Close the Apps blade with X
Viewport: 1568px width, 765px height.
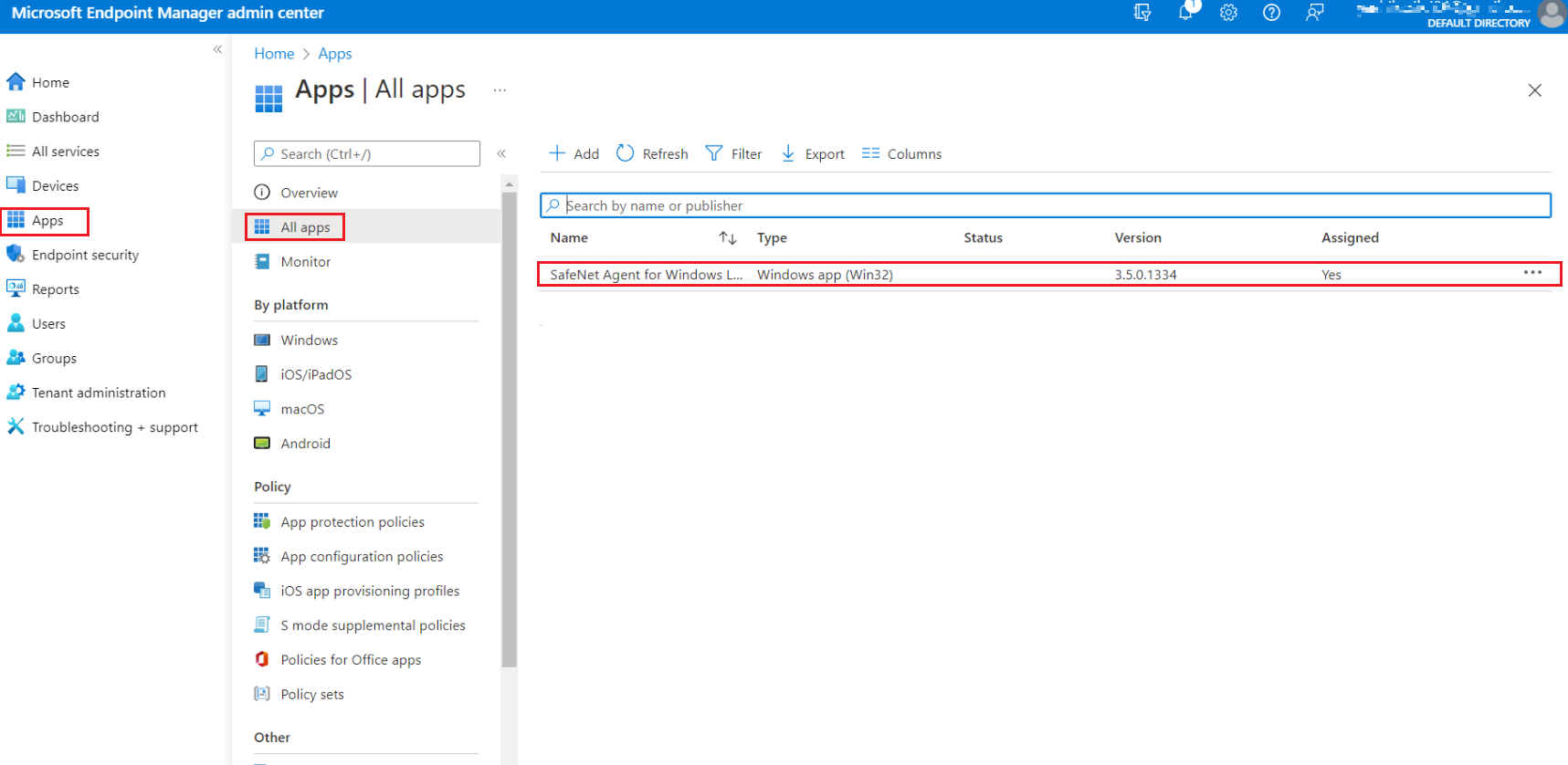point(1534,90)
